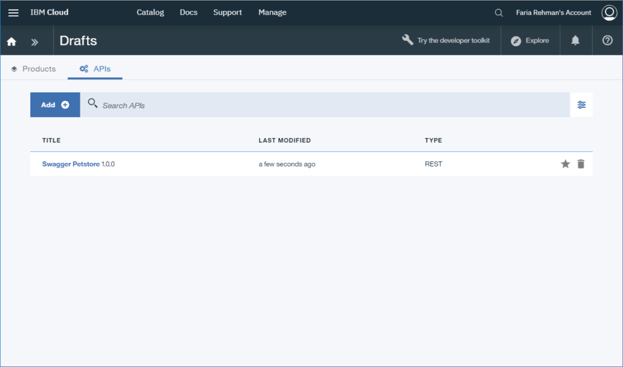Open the user profile avatar

point(609,12)
